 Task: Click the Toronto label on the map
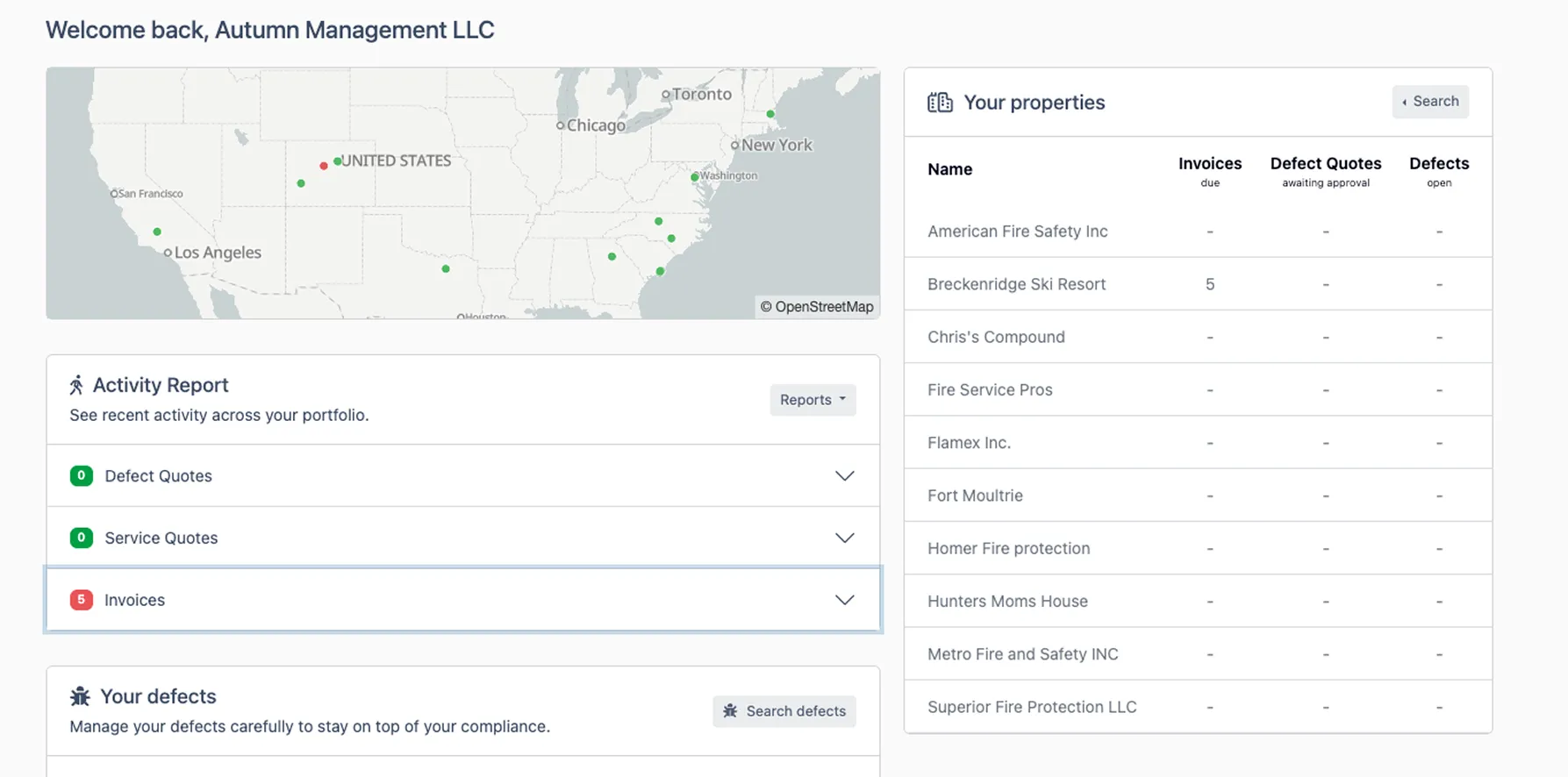701,94
